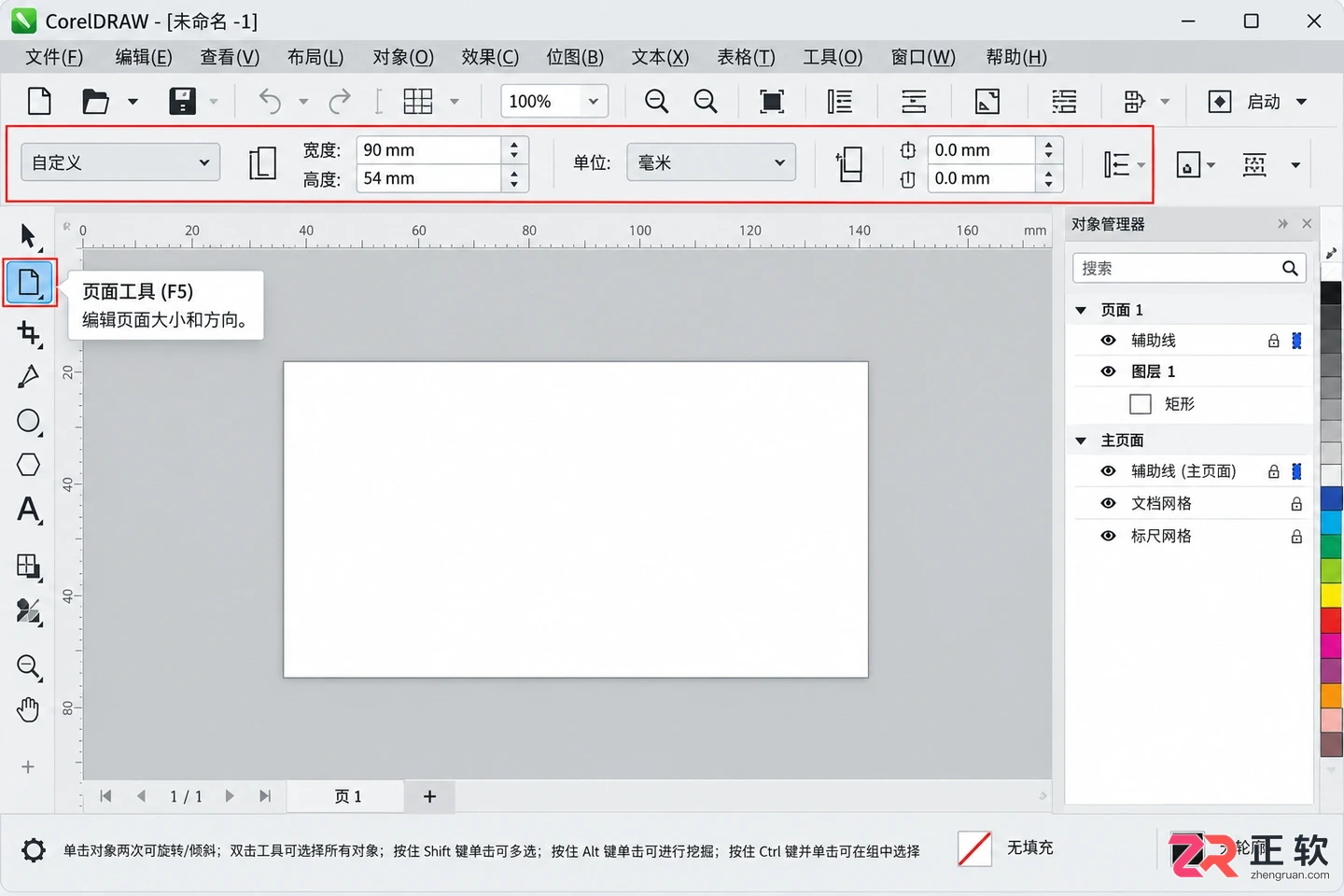Close the 对象管理器 panel
The width and height of the screenshot is (1344, 896).
[x=1307, y=224]
